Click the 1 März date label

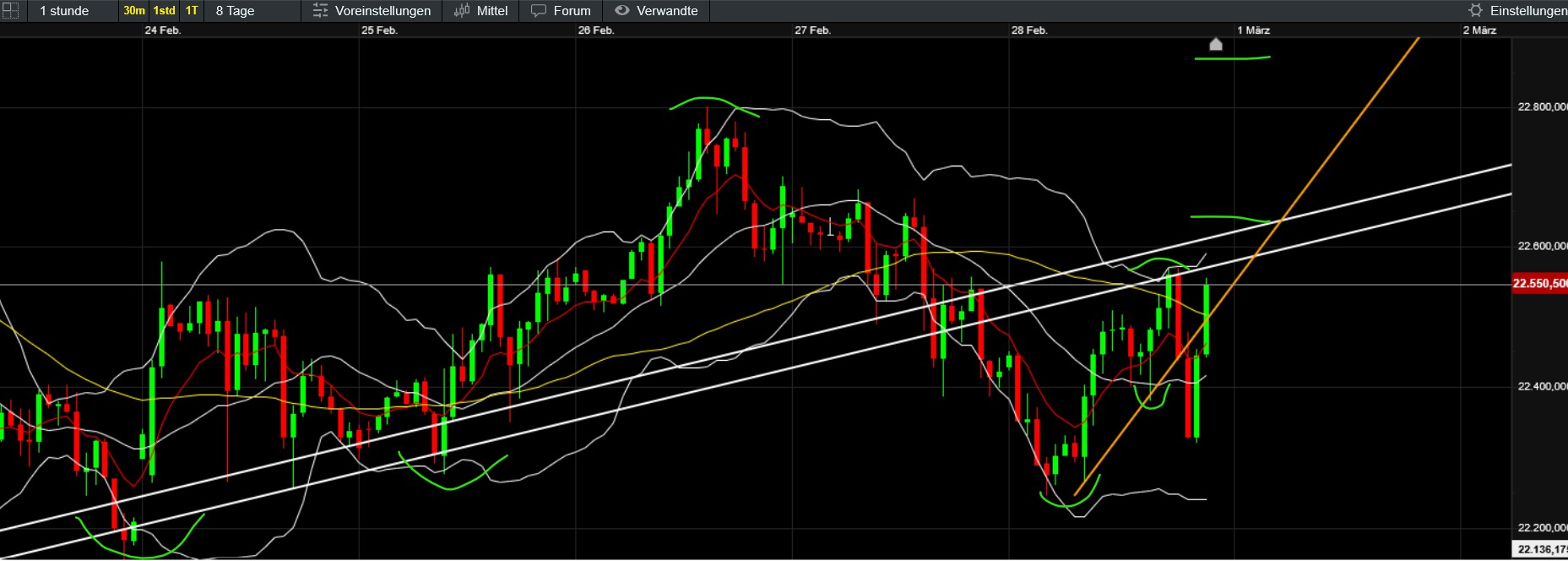tap(1254, 30)
